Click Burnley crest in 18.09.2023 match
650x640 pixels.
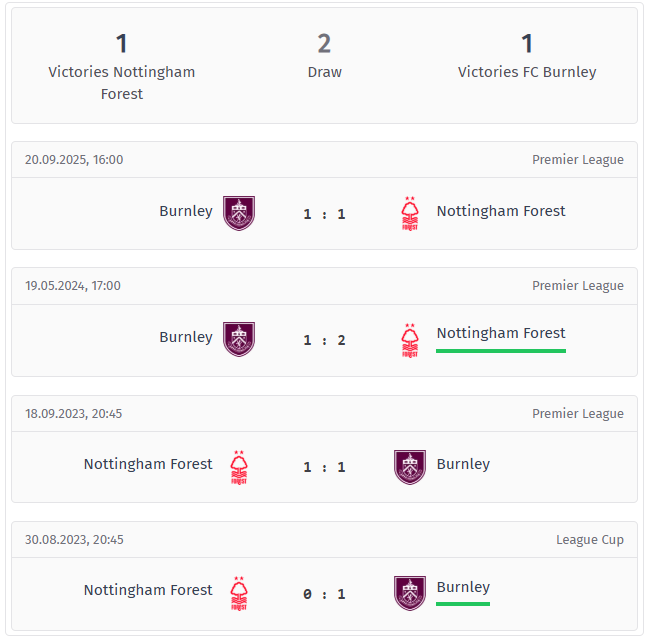[x=410, y=466]
